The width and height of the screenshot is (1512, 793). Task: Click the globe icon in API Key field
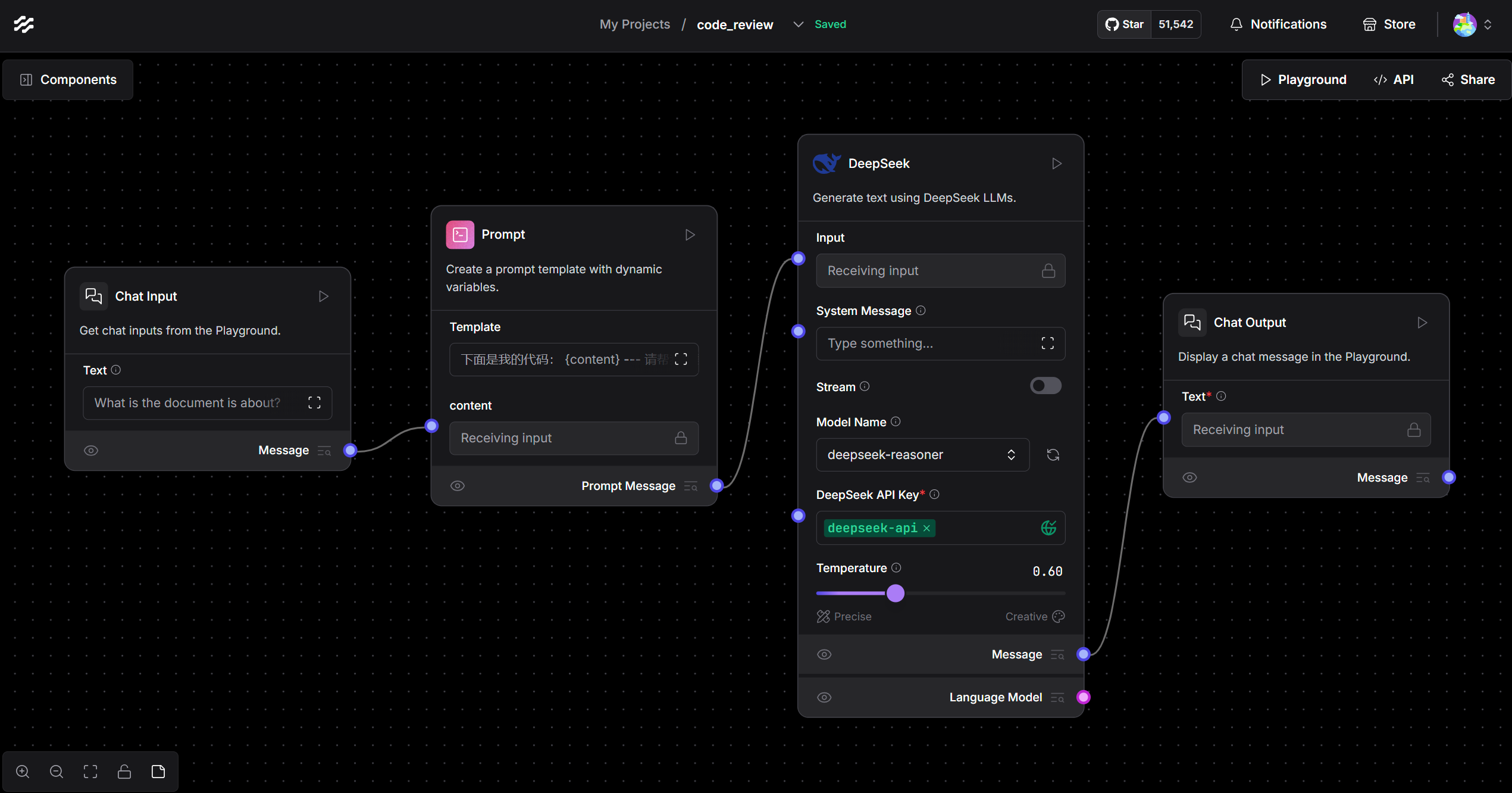click(1048, 528)
